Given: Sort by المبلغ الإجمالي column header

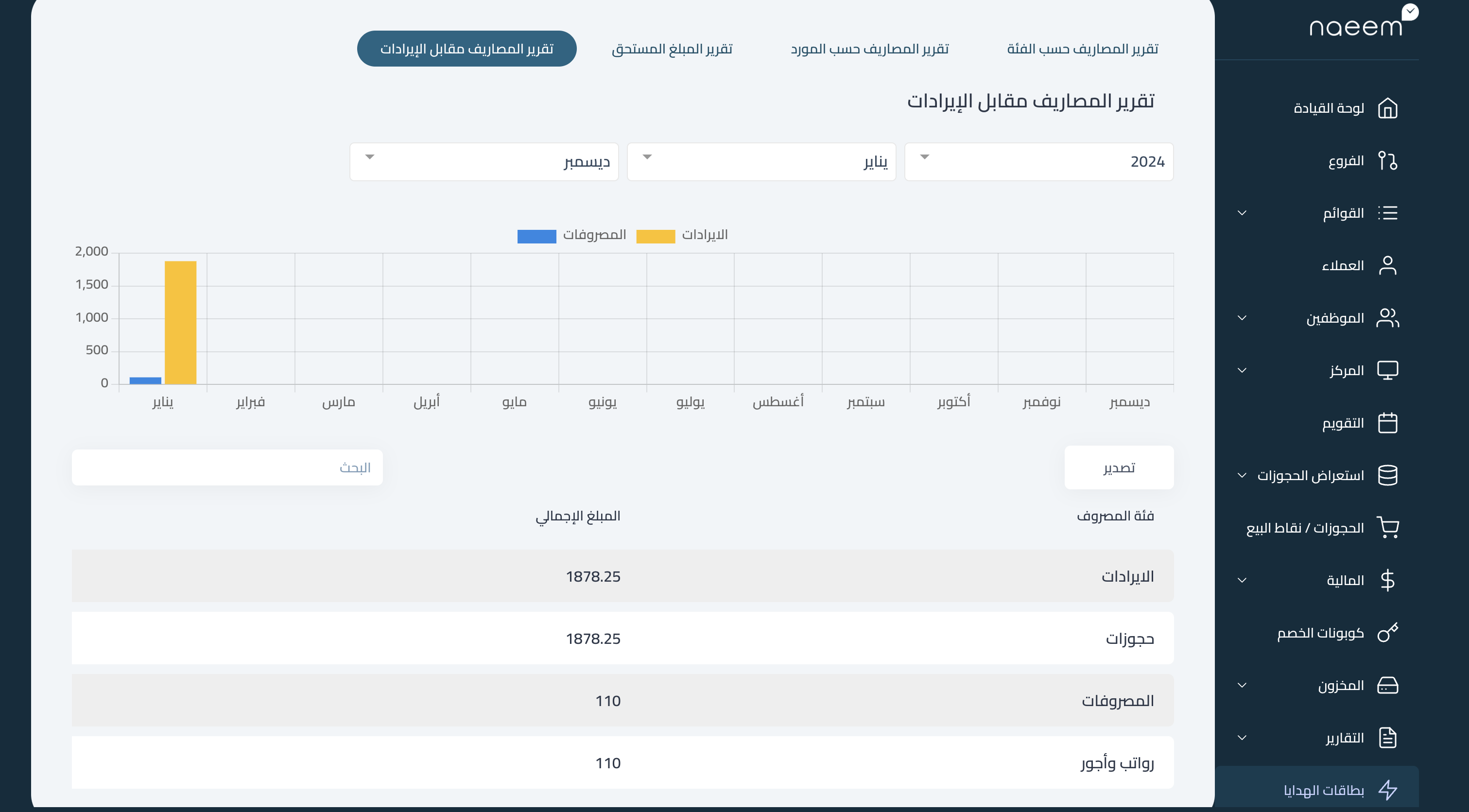Looking at the screenshot, I should tap(578, 516).
